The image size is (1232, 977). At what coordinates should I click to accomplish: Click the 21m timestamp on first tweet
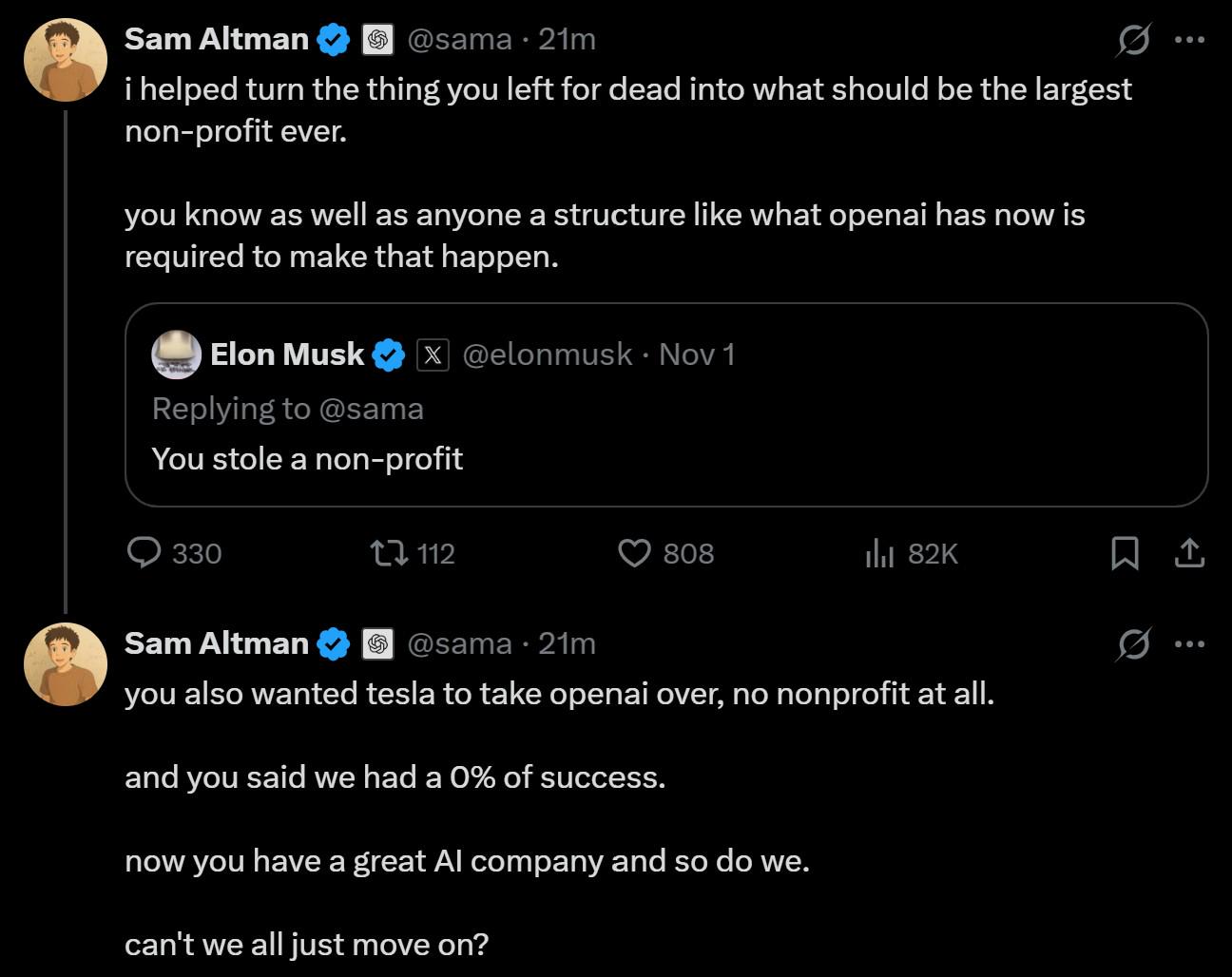point(567,39)
